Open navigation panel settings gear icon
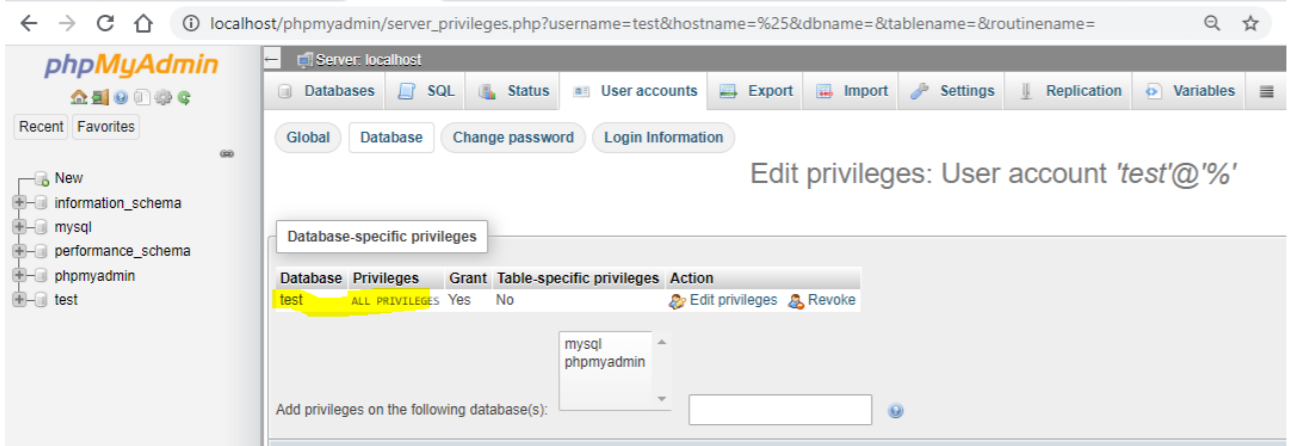 (163, 98)
